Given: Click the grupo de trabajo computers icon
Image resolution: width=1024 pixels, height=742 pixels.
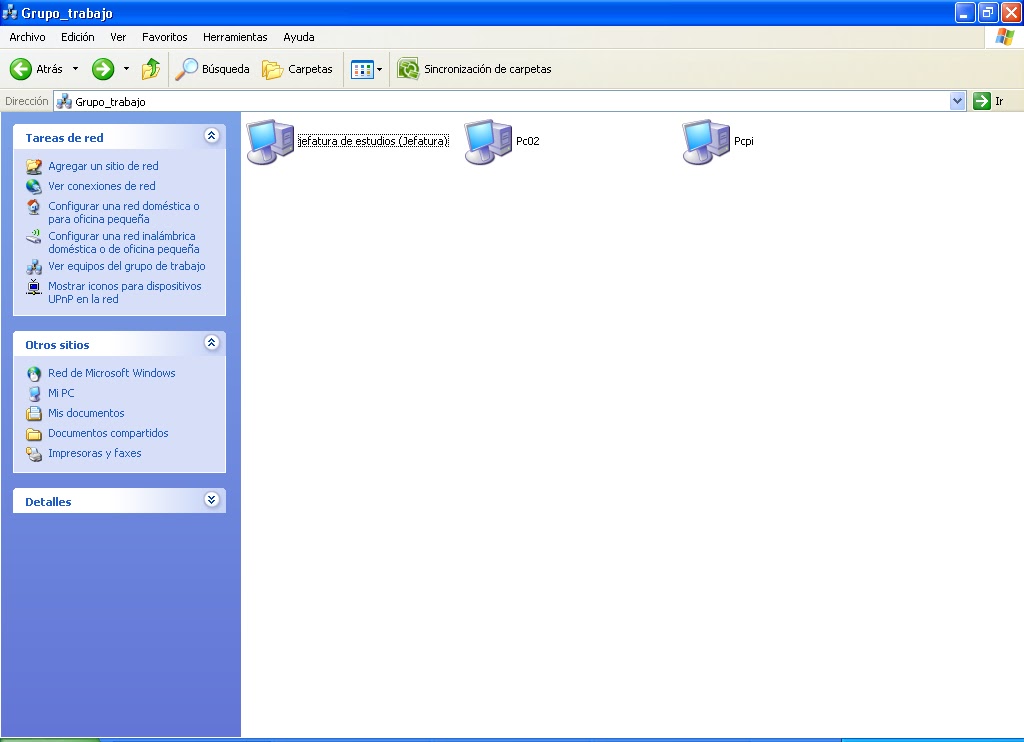Looking at the screenshot, I should pyautogui.click(x=34, y=266).
